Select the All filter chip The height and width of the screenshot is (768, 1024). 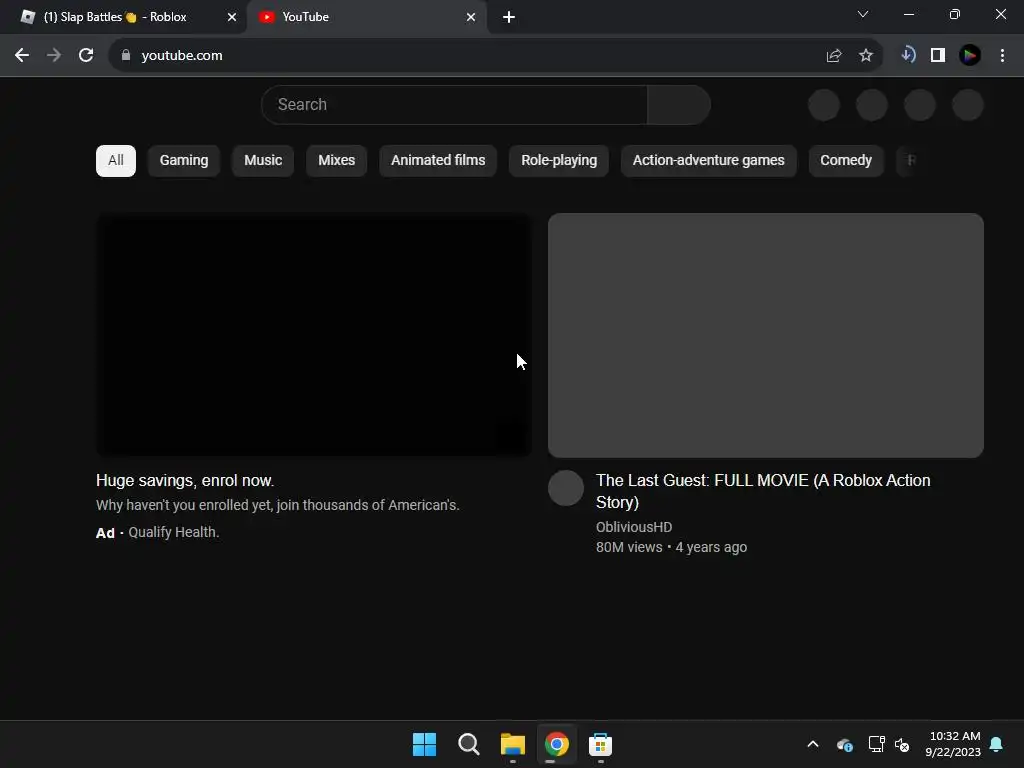(x=116, y=161)
